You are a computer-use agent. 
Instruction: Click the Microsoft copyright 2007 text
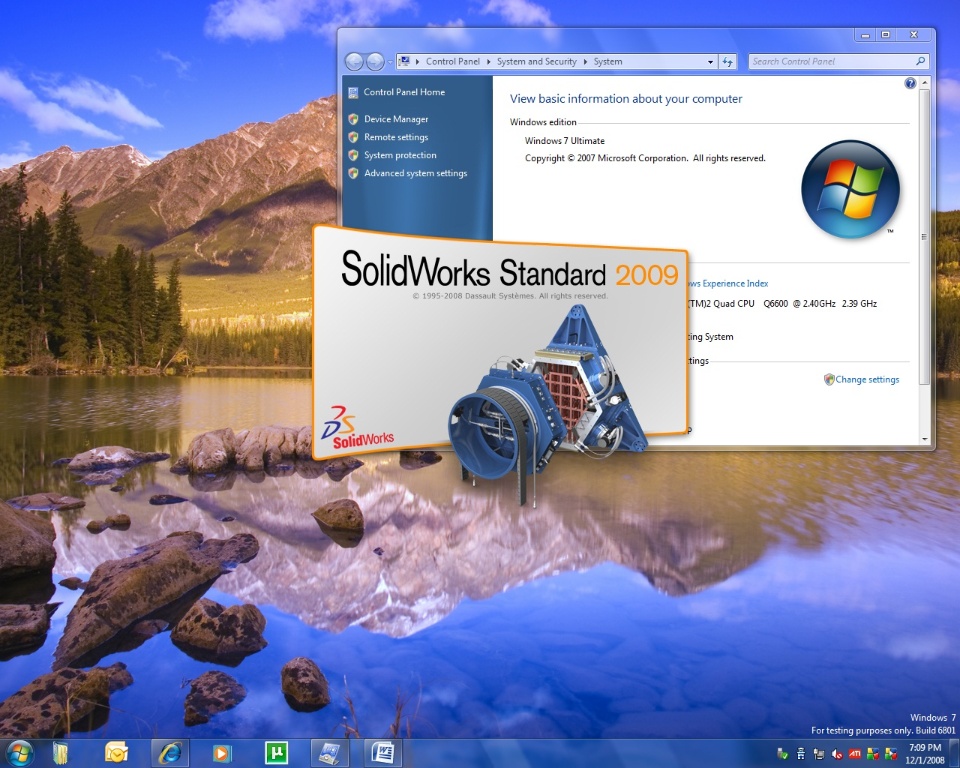point(645,158)
